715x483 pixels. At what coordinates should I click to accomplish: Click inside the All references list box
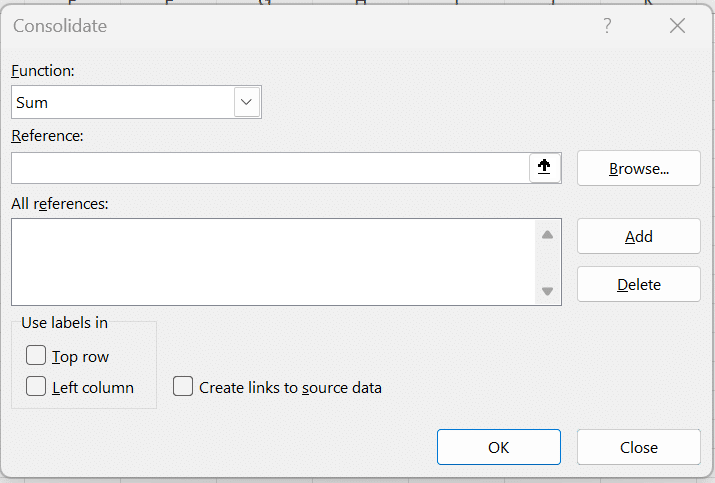[270, 262]
